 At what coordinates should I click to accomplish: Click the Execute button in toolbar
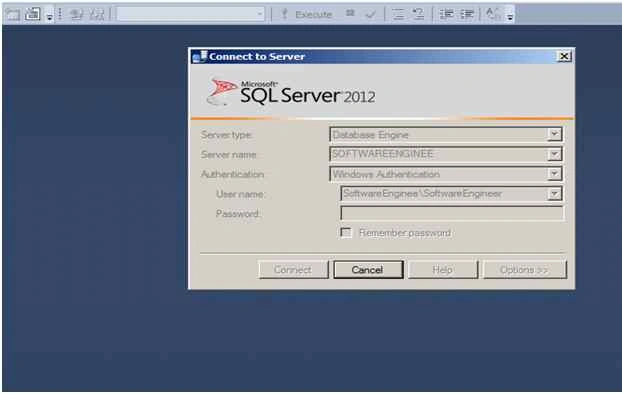pos(307,14)
